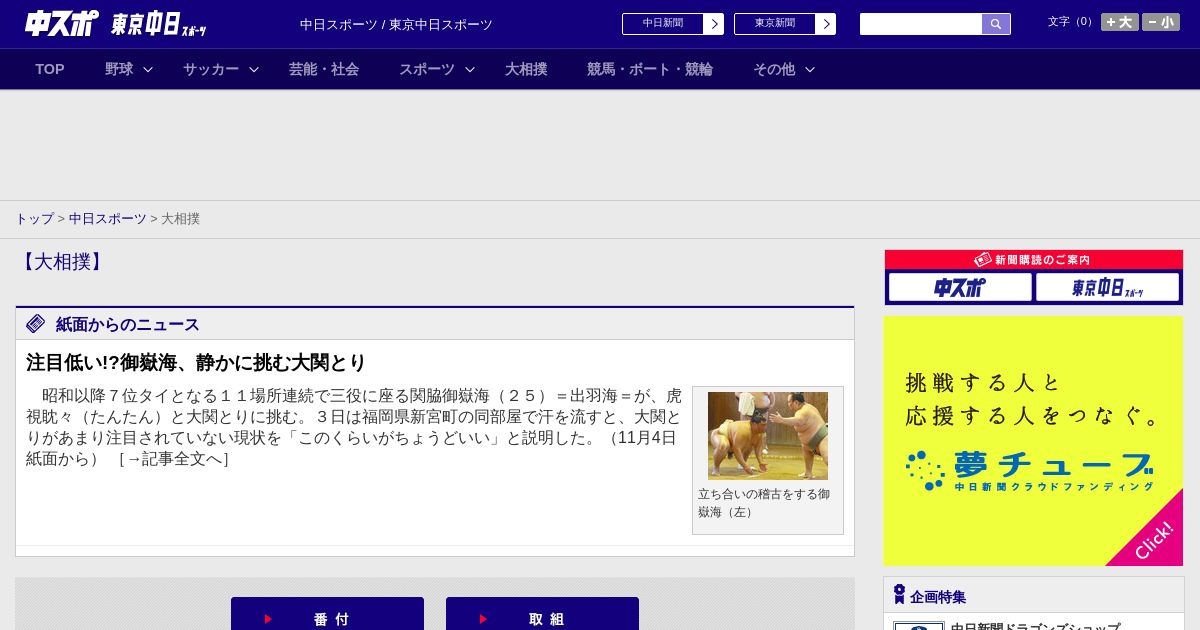The height and width of the screenshot is (630, 1200).
Task: Click the 新聞購読のご案内 header label
Action: (1033, 259)
